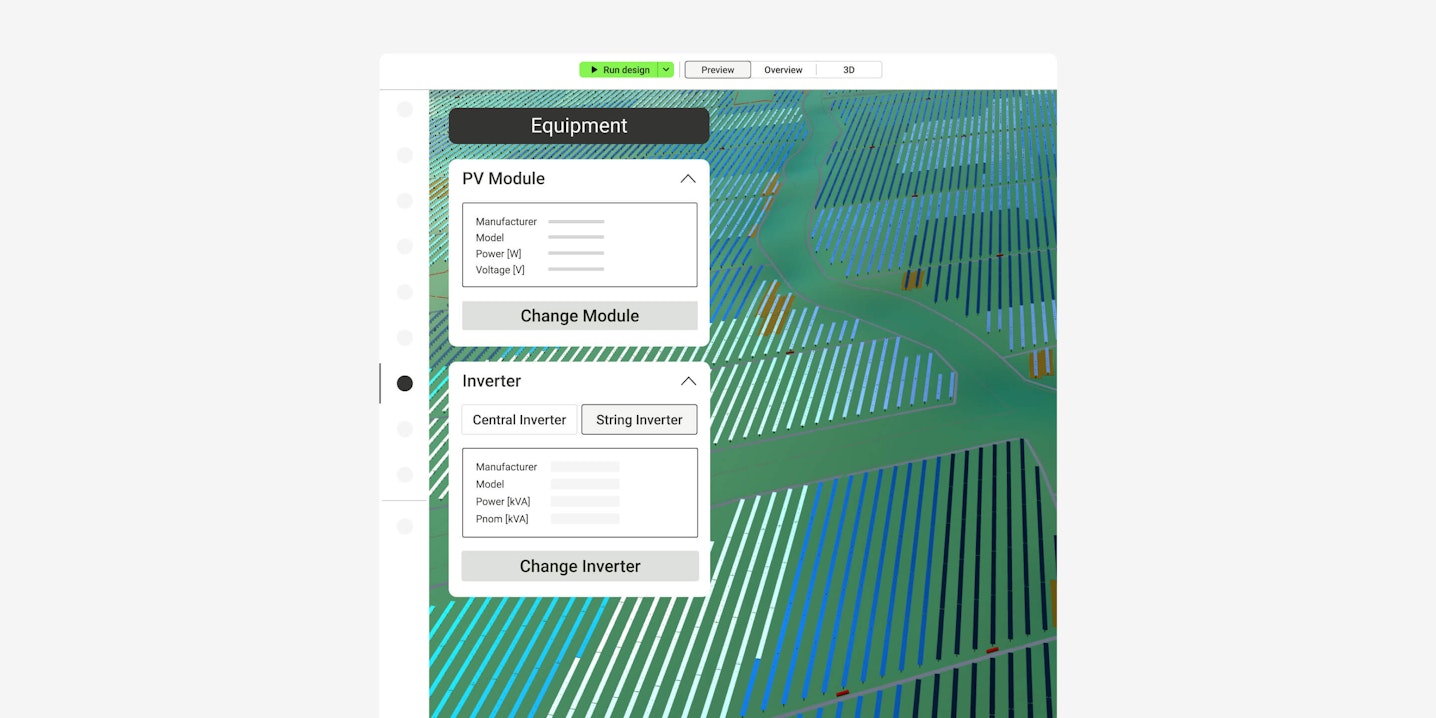The image size is (1436, 718).
Task: Switch inverter type to Central Inverter
Action: pyautogui.click(x=519, y=420)
